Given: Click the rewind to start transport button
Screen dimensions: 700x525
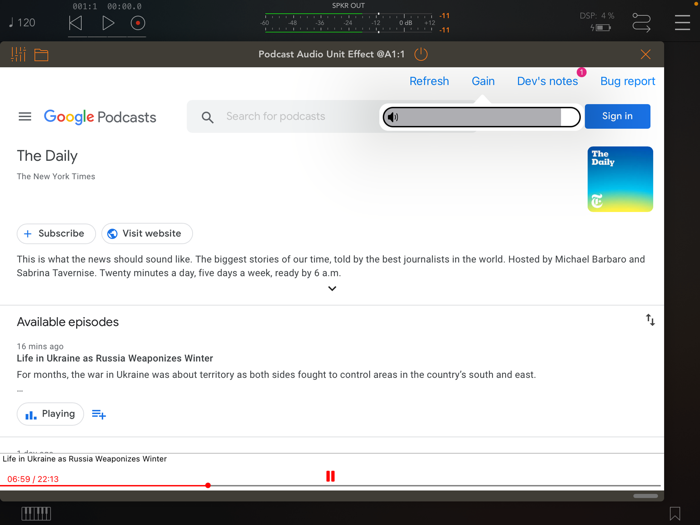Looking at the screenshot, I should click(x=75, y=23).
